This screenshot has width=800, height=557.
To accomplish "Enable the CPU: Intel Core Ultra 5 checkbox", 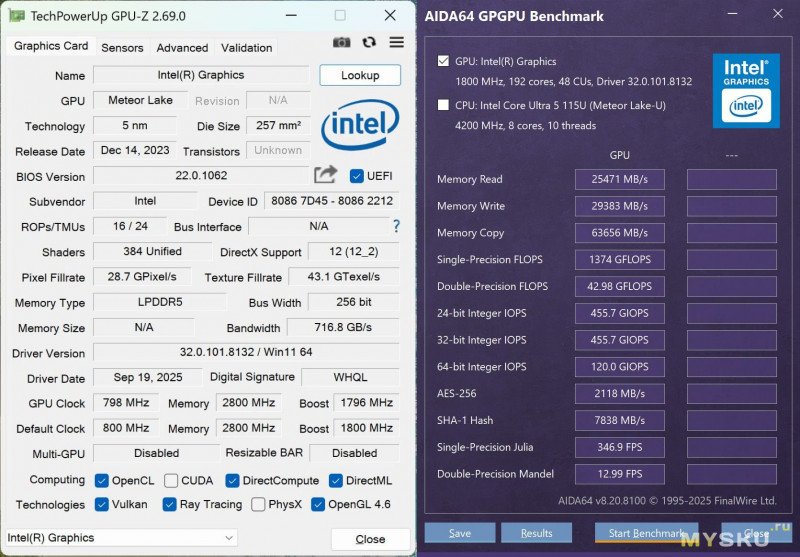I will pyautogui.click(x=443, y=105).
